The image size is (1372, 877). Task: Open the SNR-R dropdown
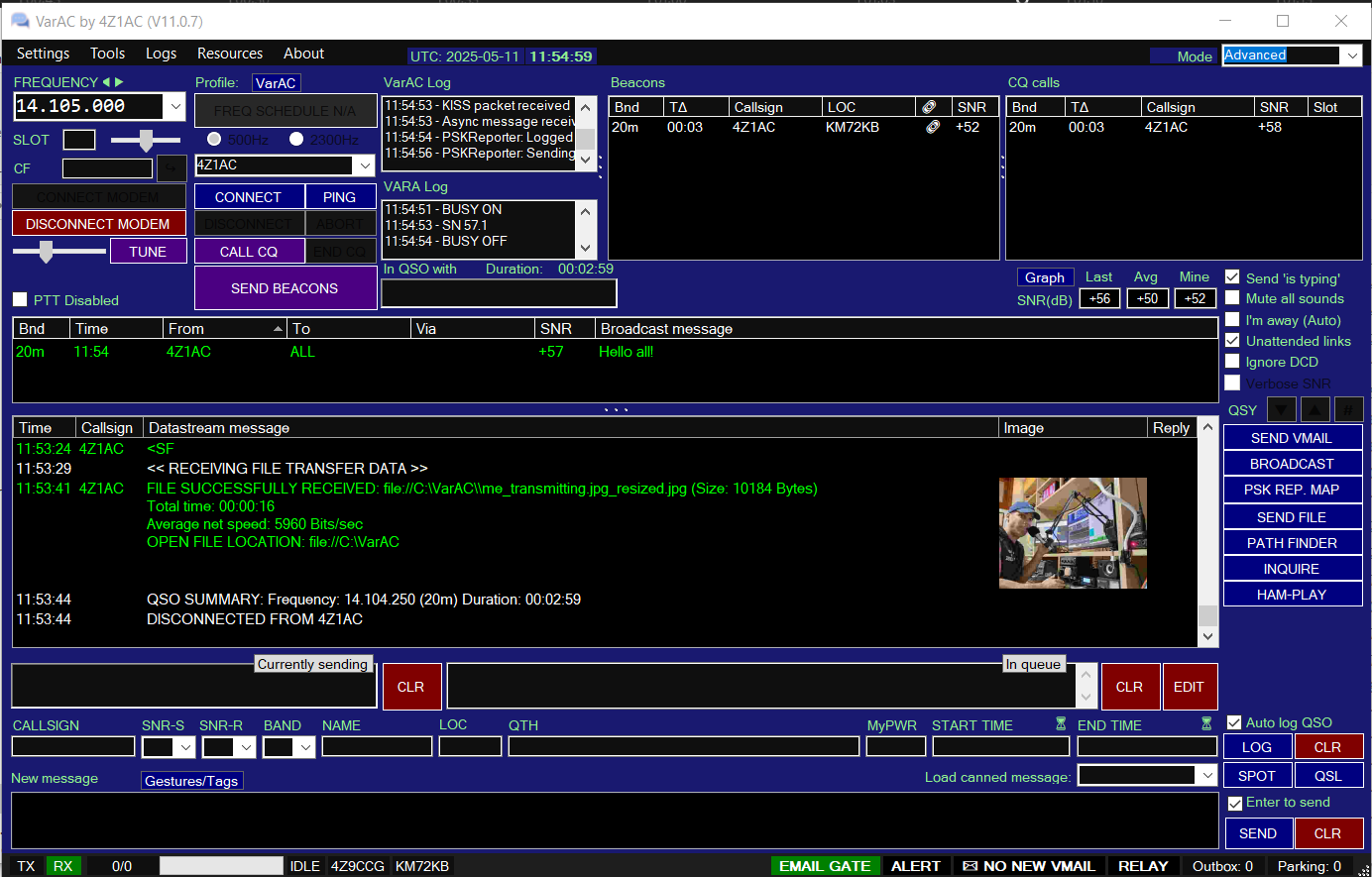point(246,747)
